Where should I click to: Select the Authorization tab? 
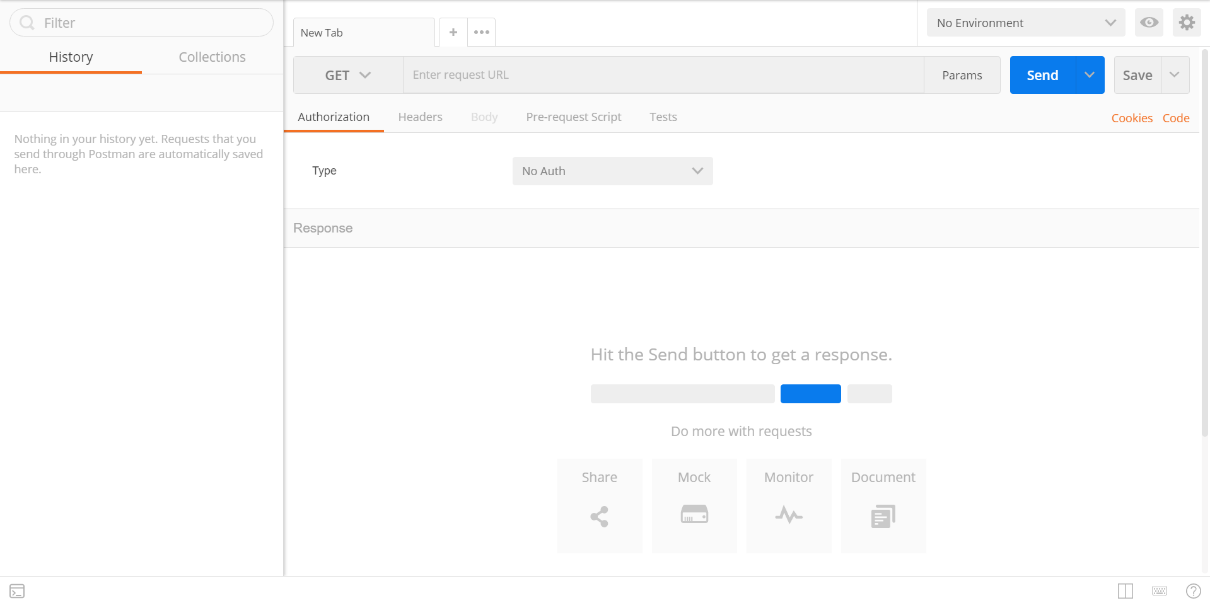(334, 117)
